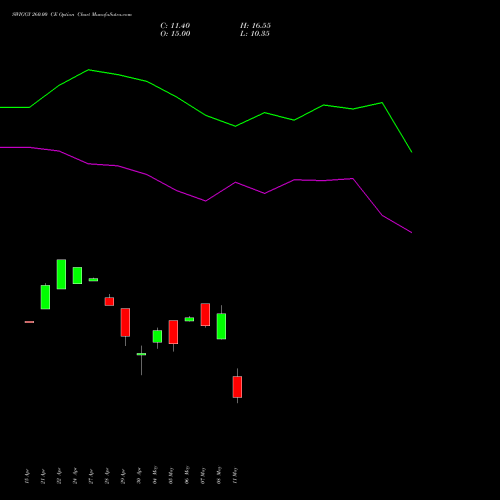Click the CE Option Chart title text
This screenshot has width=500, height=500.
click(x=72, y=15)
